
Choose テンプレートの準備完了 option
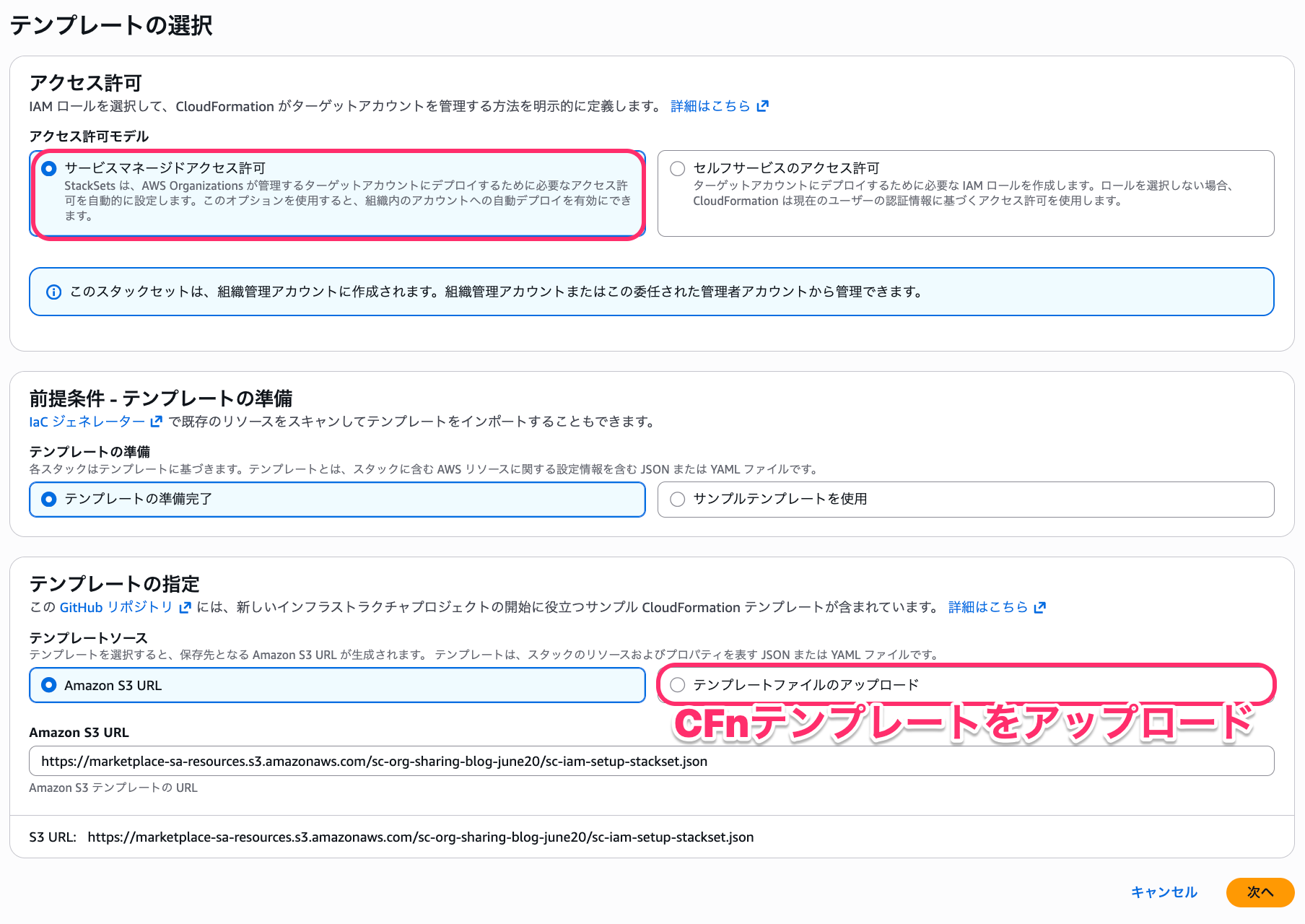48,499
